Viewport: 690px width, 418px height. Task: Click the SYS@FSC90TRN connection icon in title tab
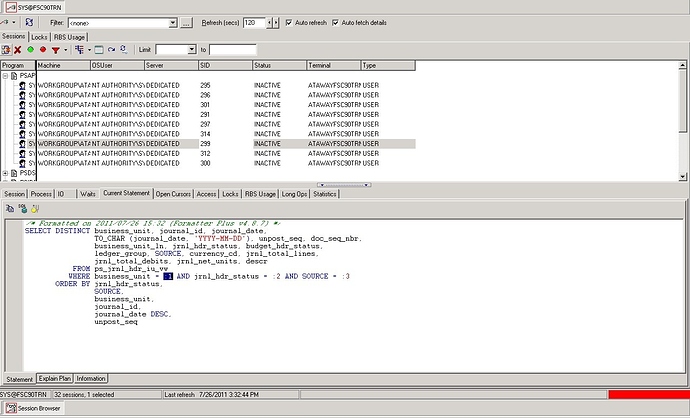coord(11,7)
